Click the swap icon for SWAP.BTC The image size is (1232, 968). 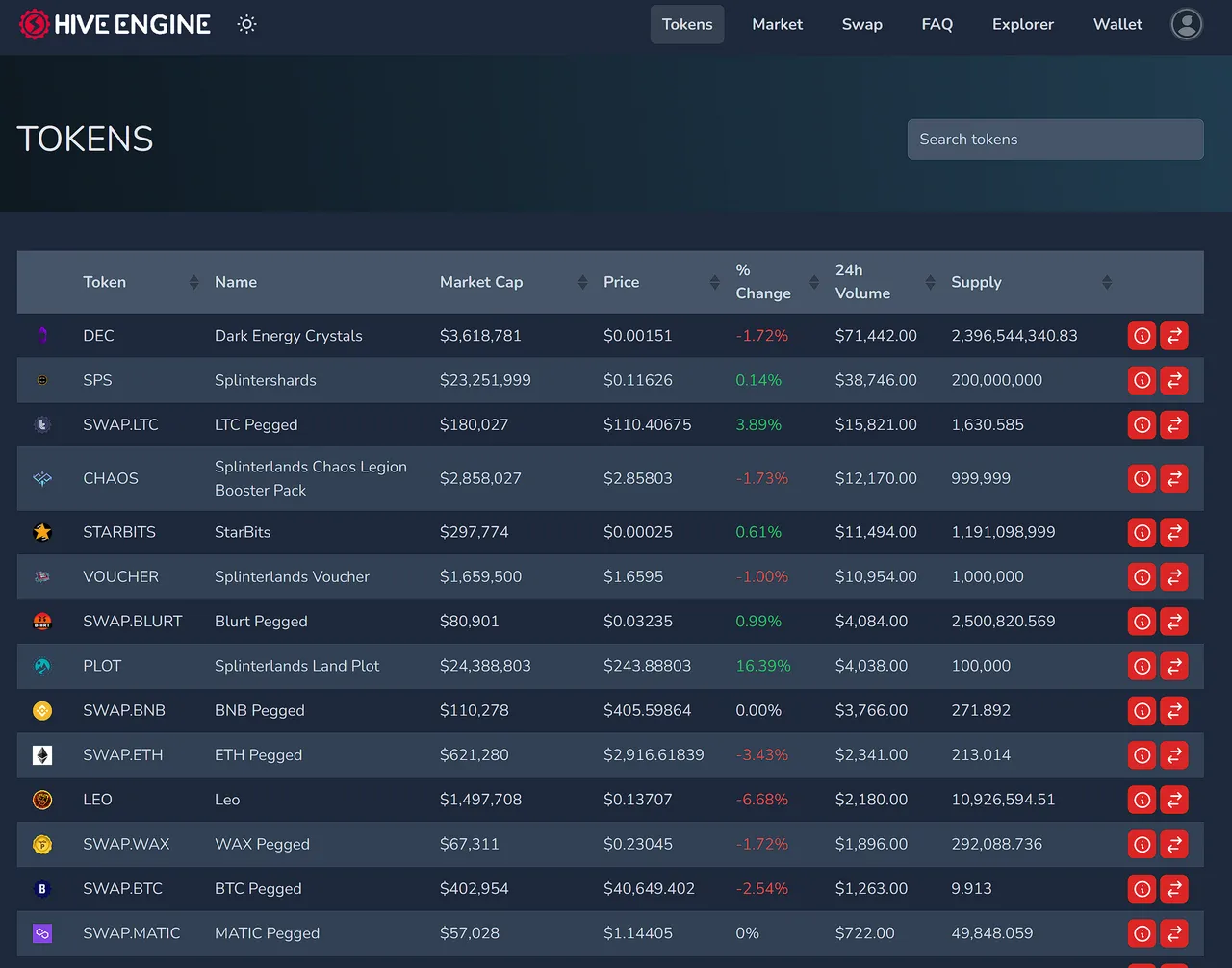pos(1174,889)
